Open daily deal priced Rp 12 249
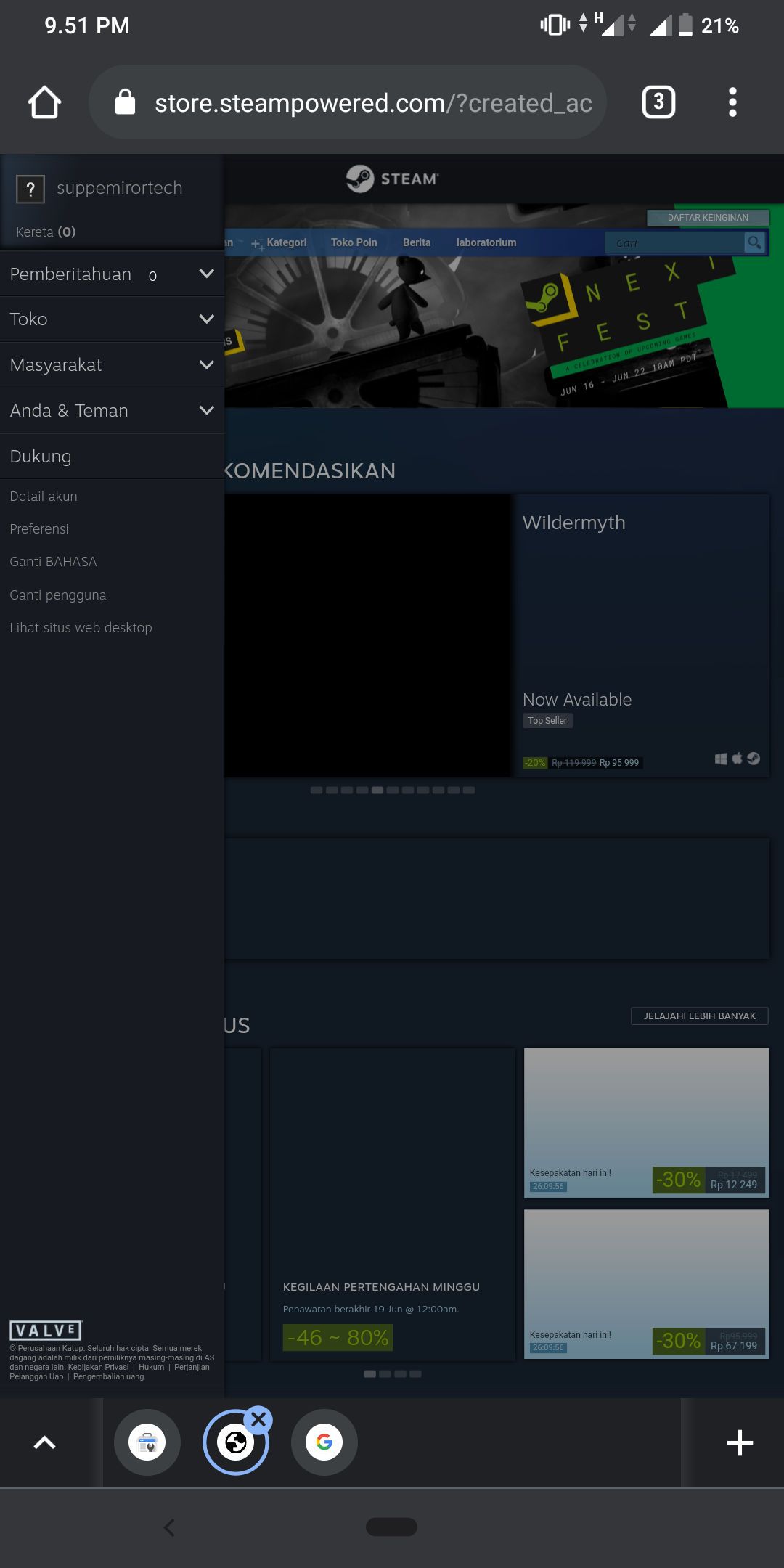The image size is (784, 1568). [x=646, y=1122]
